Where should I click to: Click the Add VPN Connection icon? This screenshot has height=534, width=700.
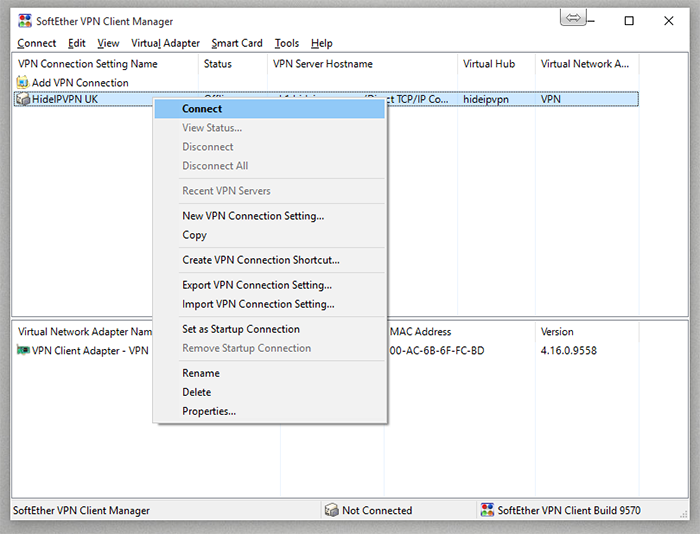[23, 83]
